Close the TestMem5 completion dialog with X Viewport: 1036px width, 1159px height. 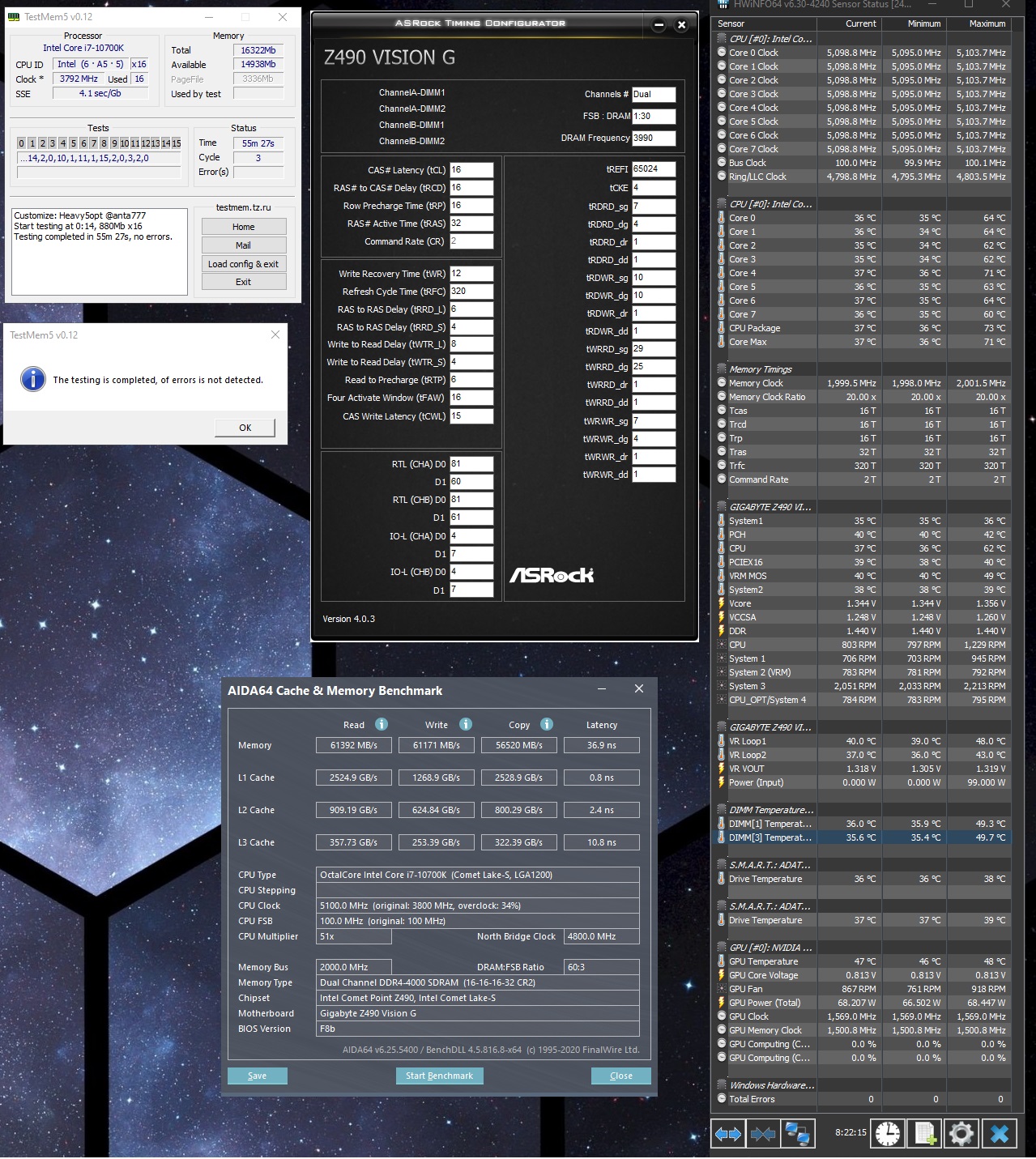(x=275, y=334)
